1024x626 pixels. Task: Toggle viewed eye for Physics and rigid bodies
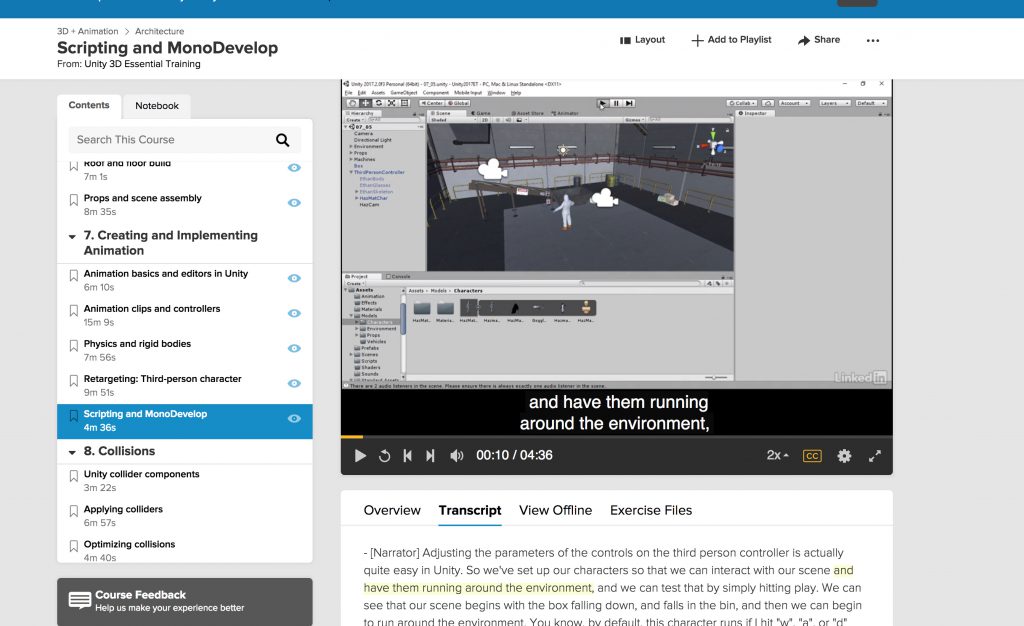tap(295, 349)
